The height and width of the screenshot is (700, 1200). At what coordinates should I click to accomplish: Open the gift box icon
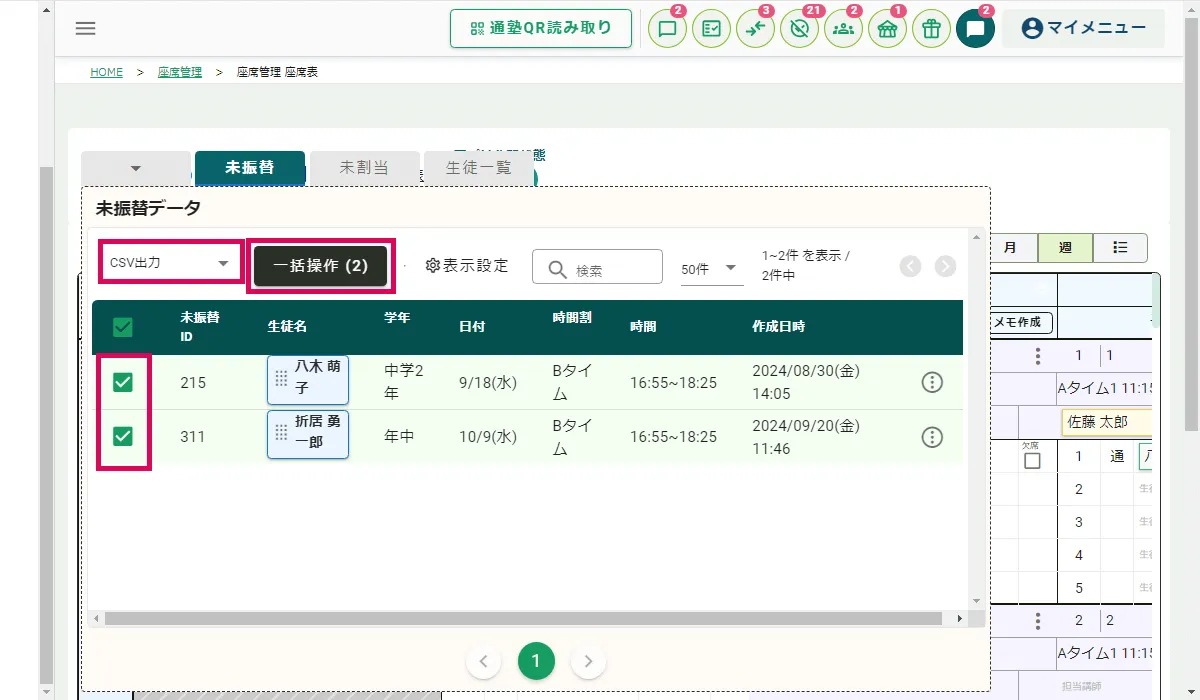(931, 28)
